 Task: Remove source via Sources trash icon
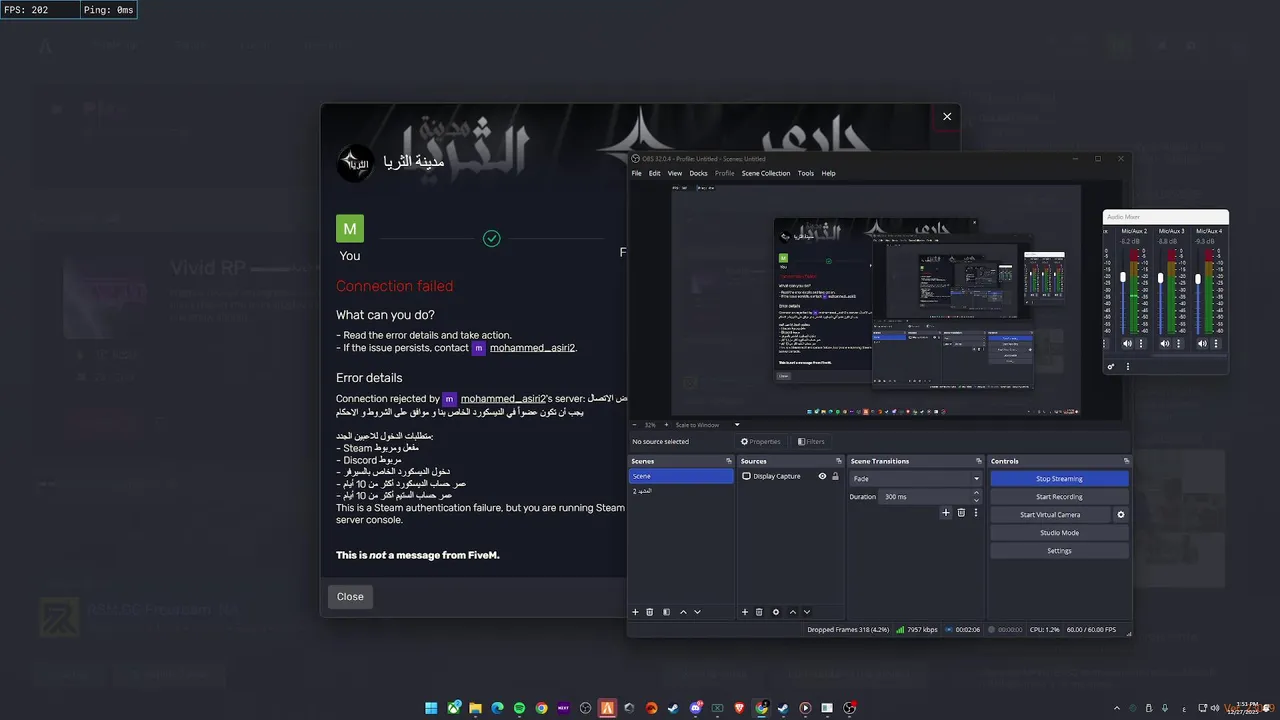(x=759, y=612)
